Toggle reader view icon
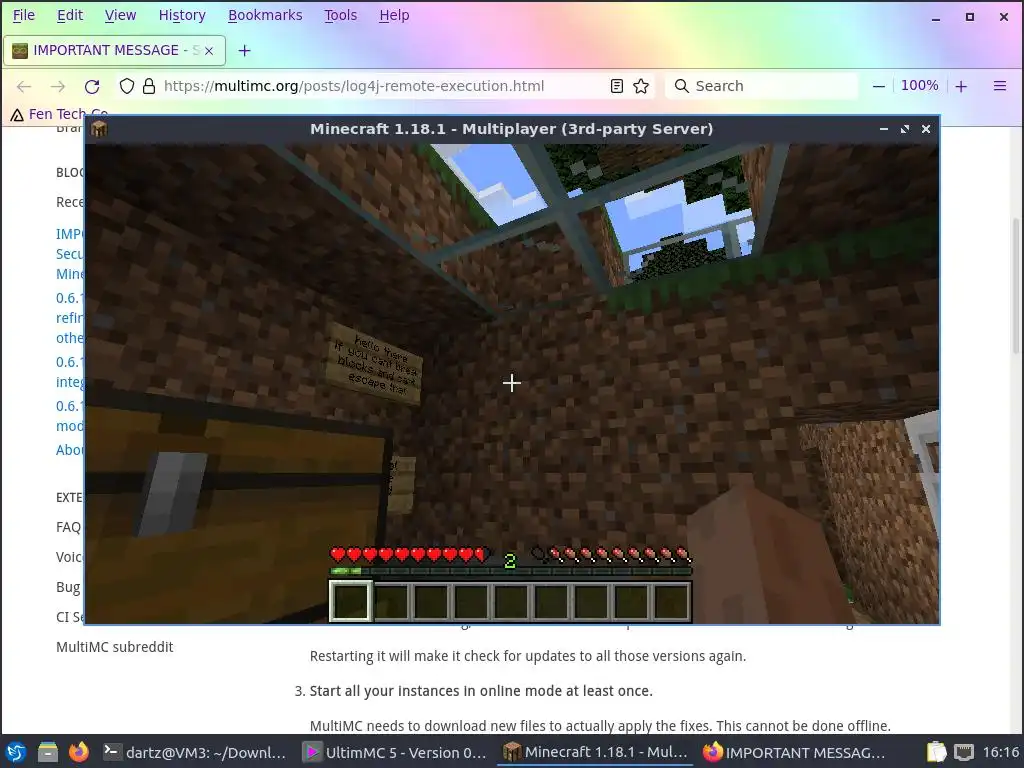The image size is (1024, 768). pos(616,86)
